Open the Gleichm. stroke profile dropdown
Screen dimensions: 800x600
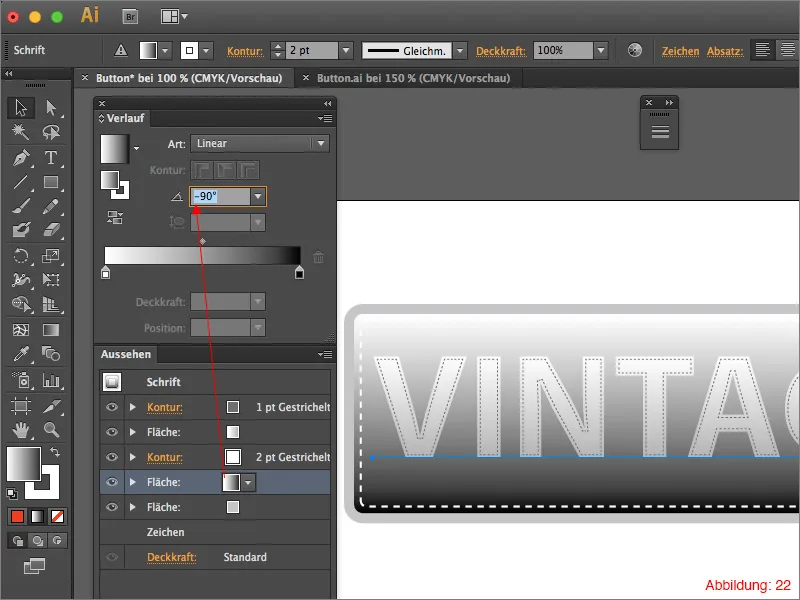[460, 51]
